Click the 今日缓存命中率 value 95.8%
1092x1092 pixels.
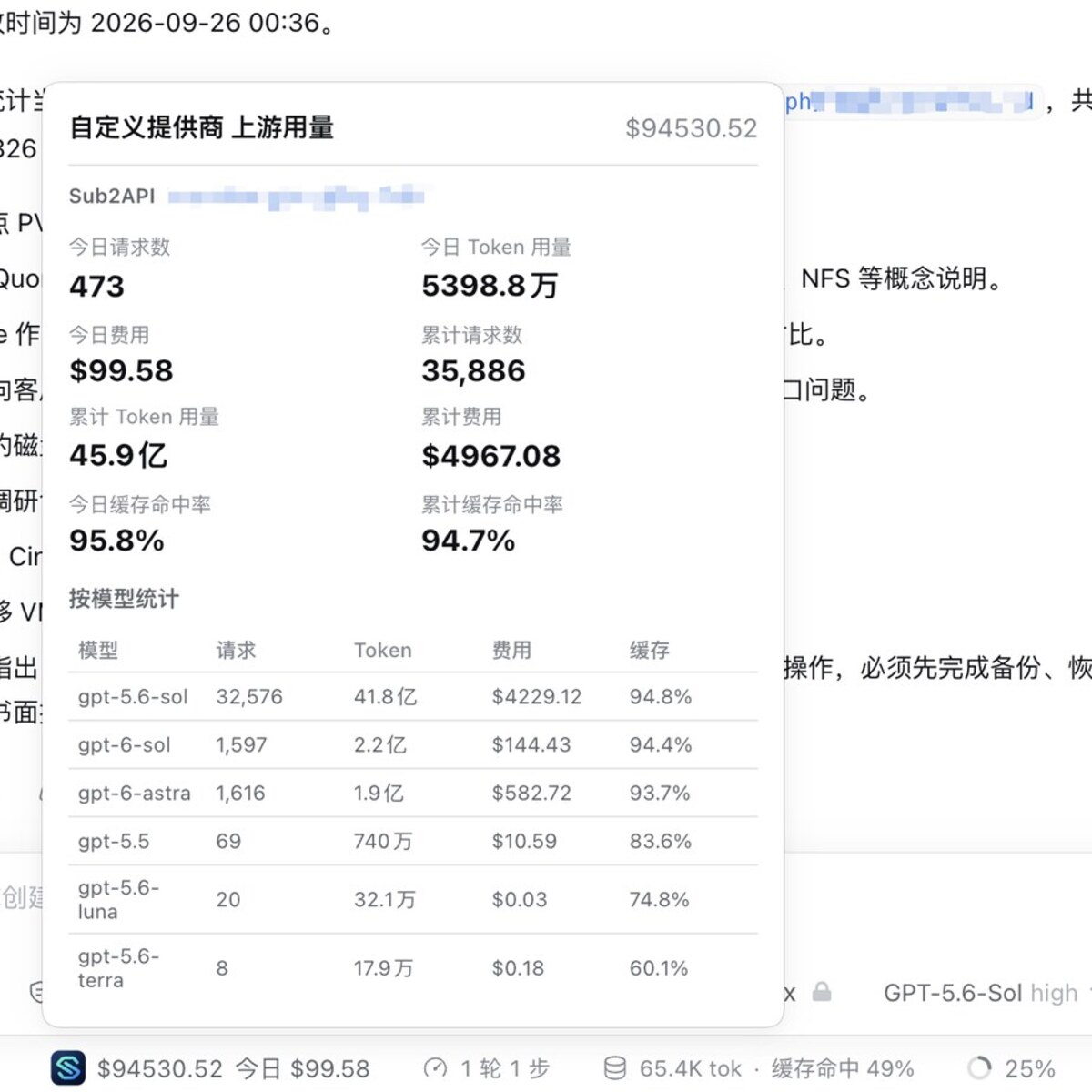(116, 541)
